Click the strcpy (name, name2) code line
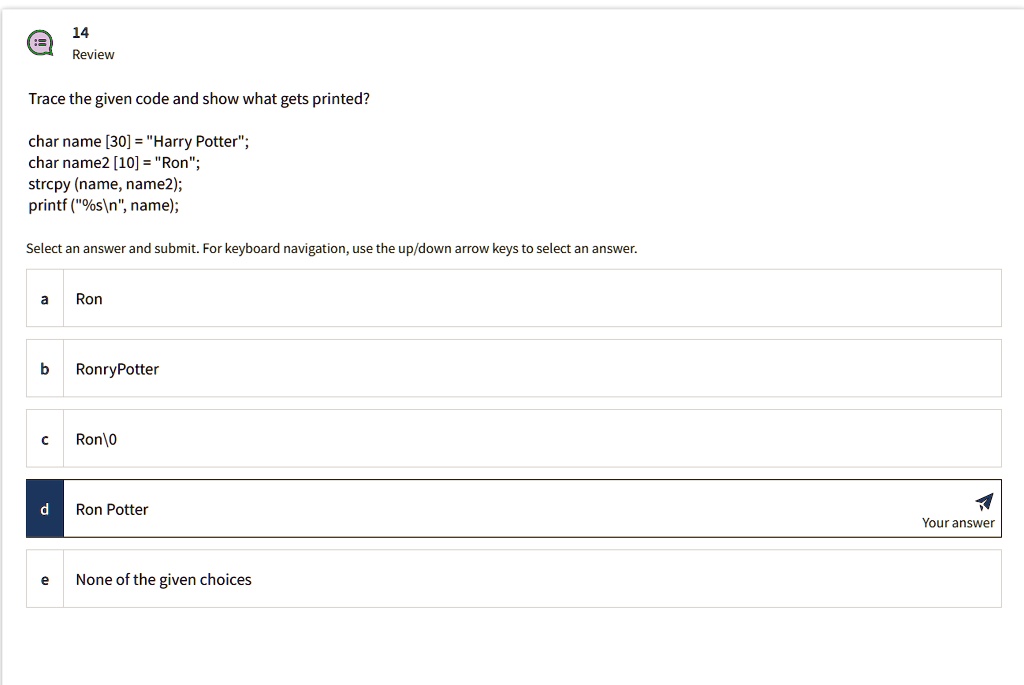 105,183
